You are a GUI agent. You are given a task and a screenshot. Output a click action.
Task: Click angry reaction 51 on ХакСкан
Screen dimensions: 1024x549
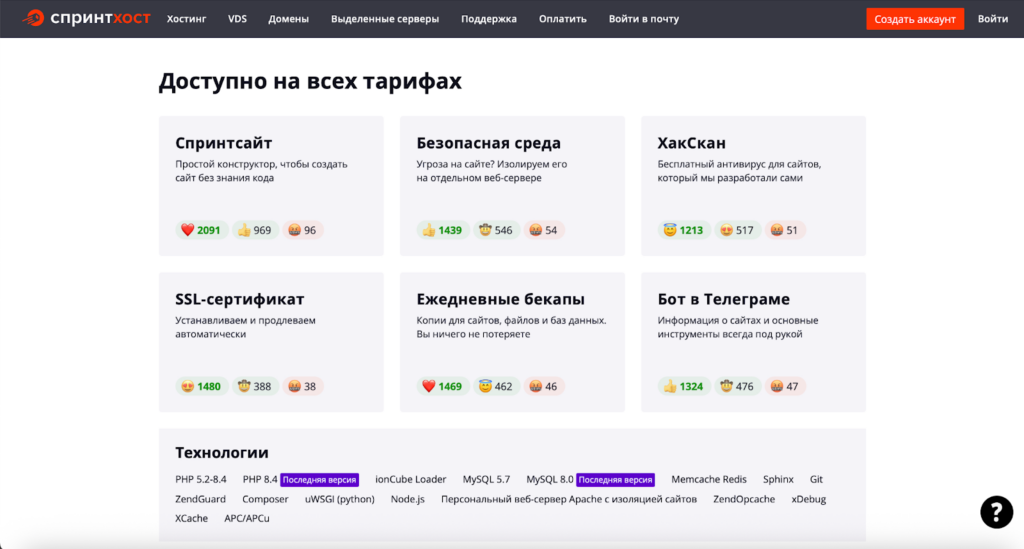(x=784, y=230)
